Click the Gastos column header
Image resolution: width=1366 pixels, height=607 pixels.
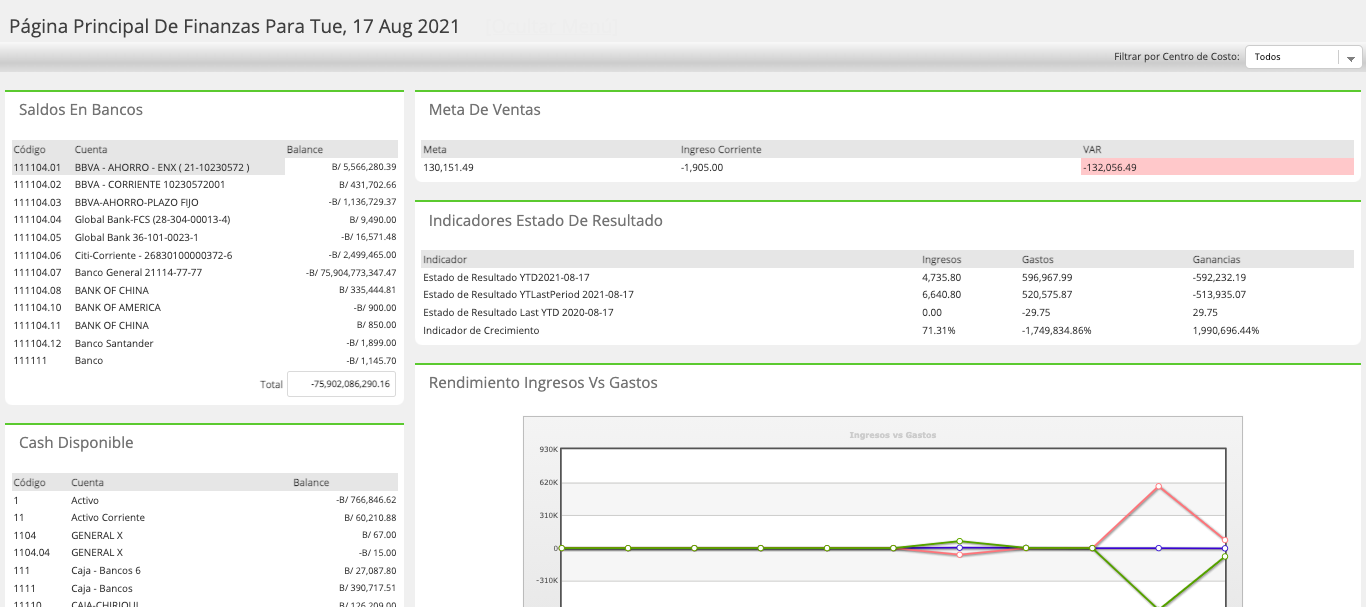coord(1038,260)
